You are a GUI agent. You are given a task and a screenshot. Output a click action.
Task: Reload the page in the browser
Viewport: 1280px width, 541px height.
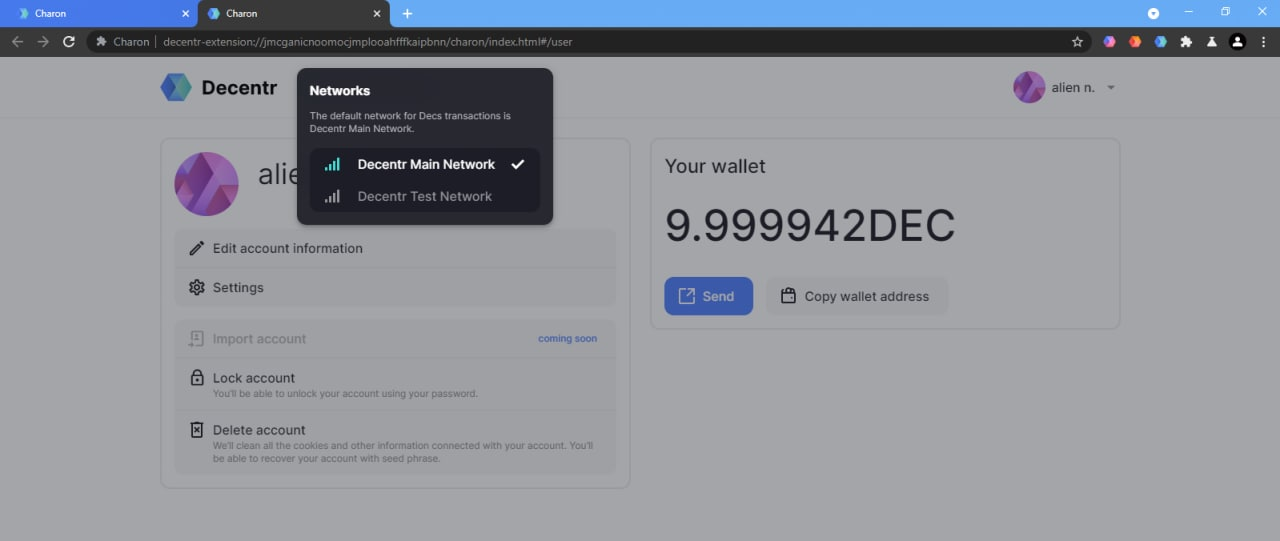click(69, 42)
